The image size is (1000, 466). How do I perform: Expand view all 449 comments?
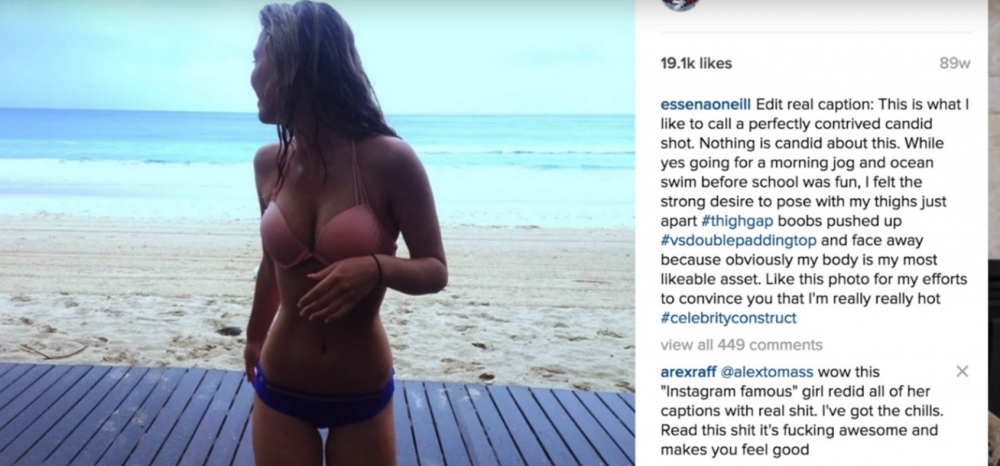pyautogui.click(x=742, y=345)
